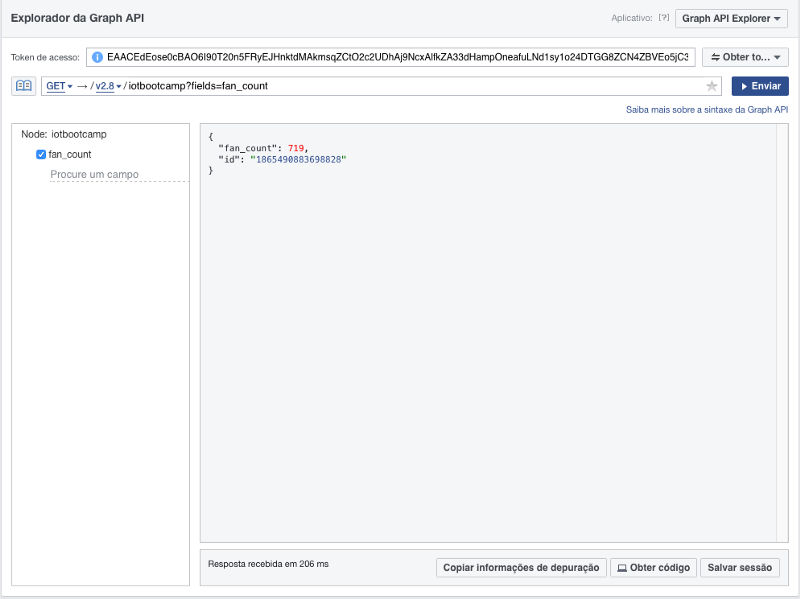Click the Enviar button to submit

click(x=760, y=86)
